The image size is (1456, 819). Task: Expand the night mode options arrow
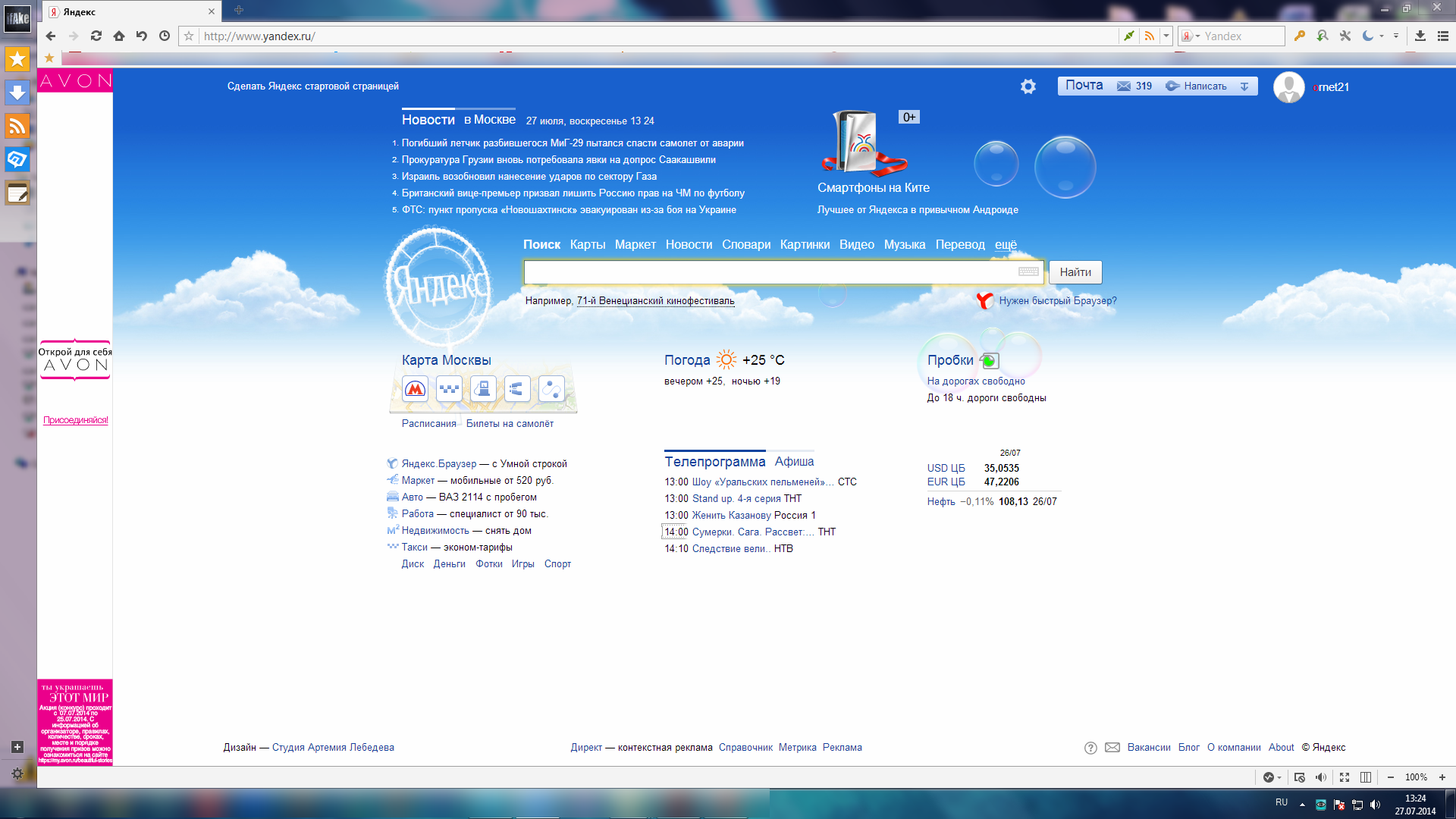(x=1382, y=36)
